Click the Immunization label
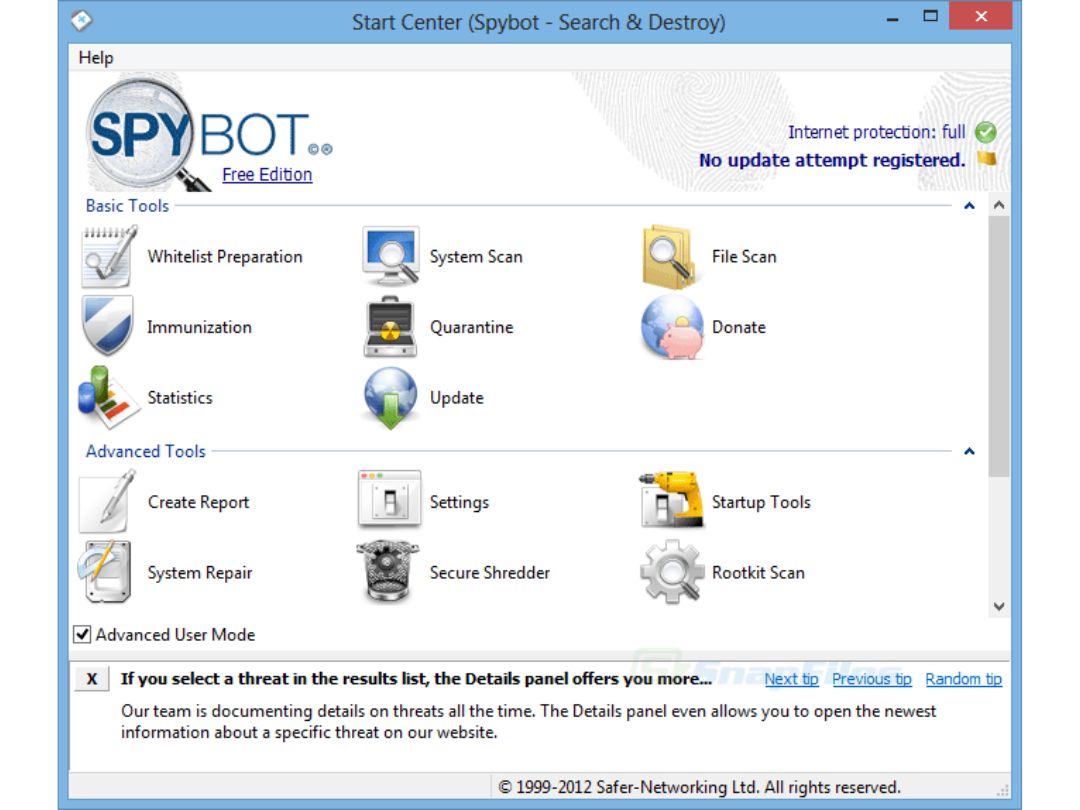Screen dimensions: 1080x810 click(x=199, y=327)
